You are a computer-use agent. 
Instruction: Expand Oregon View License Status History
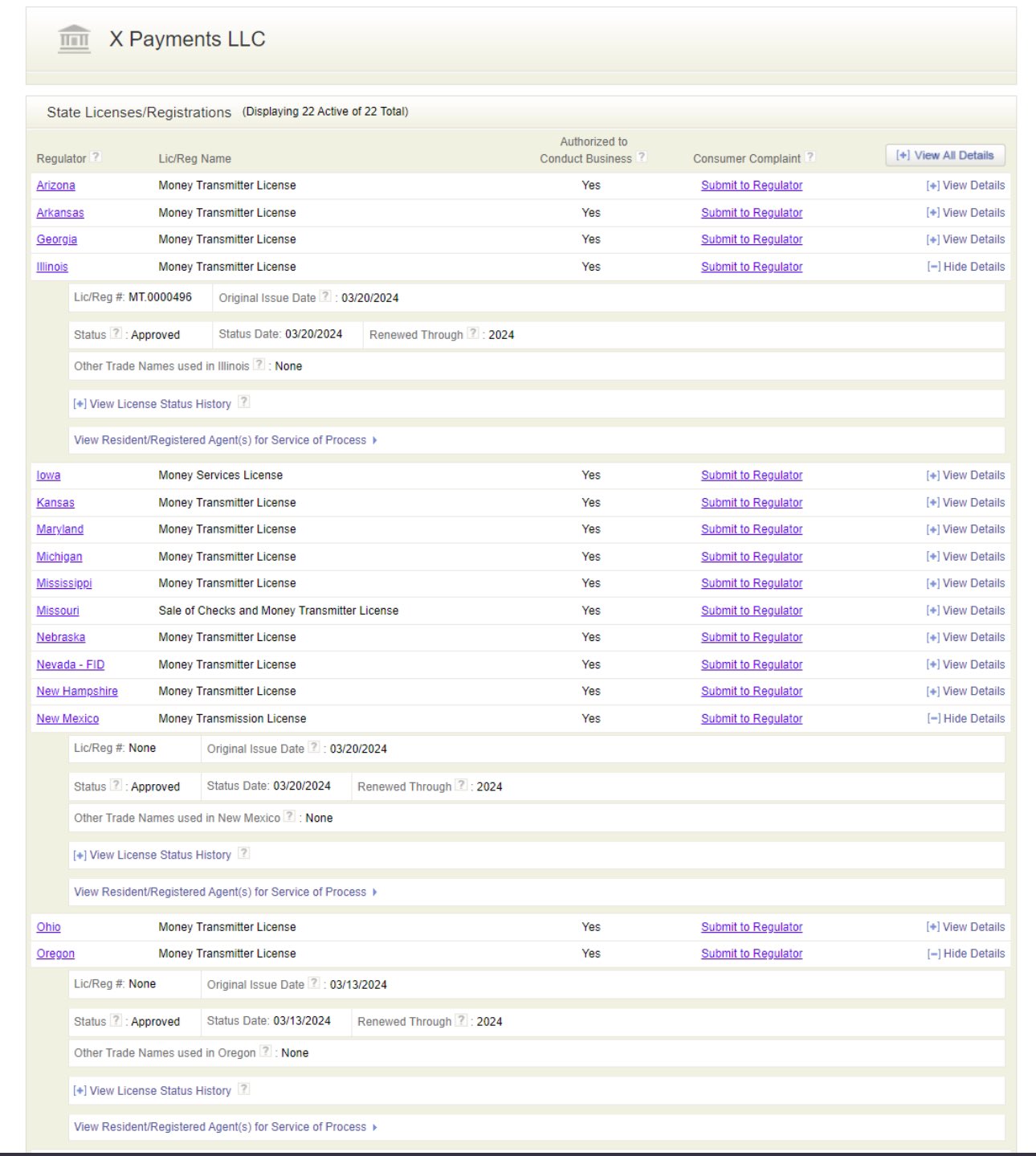[x=152, y=1091]
